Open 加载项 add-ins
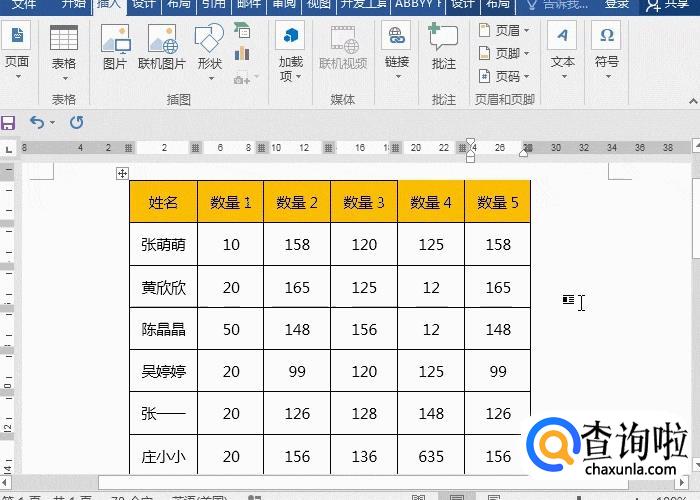The width and height of the screenshot is (700, 500). (x=290, y=51)
